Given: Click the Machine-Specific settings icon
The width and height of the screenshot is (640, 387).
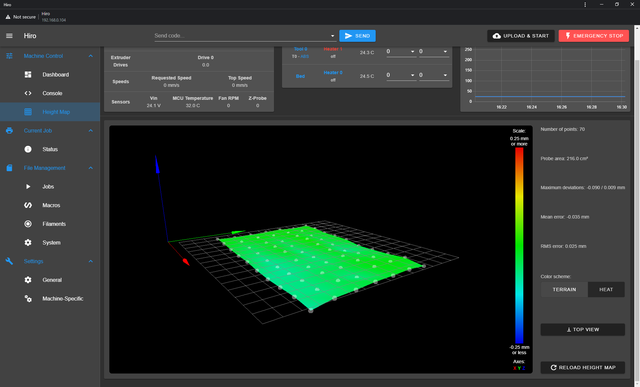Looking at the screenshot, I should pos(28,299).
